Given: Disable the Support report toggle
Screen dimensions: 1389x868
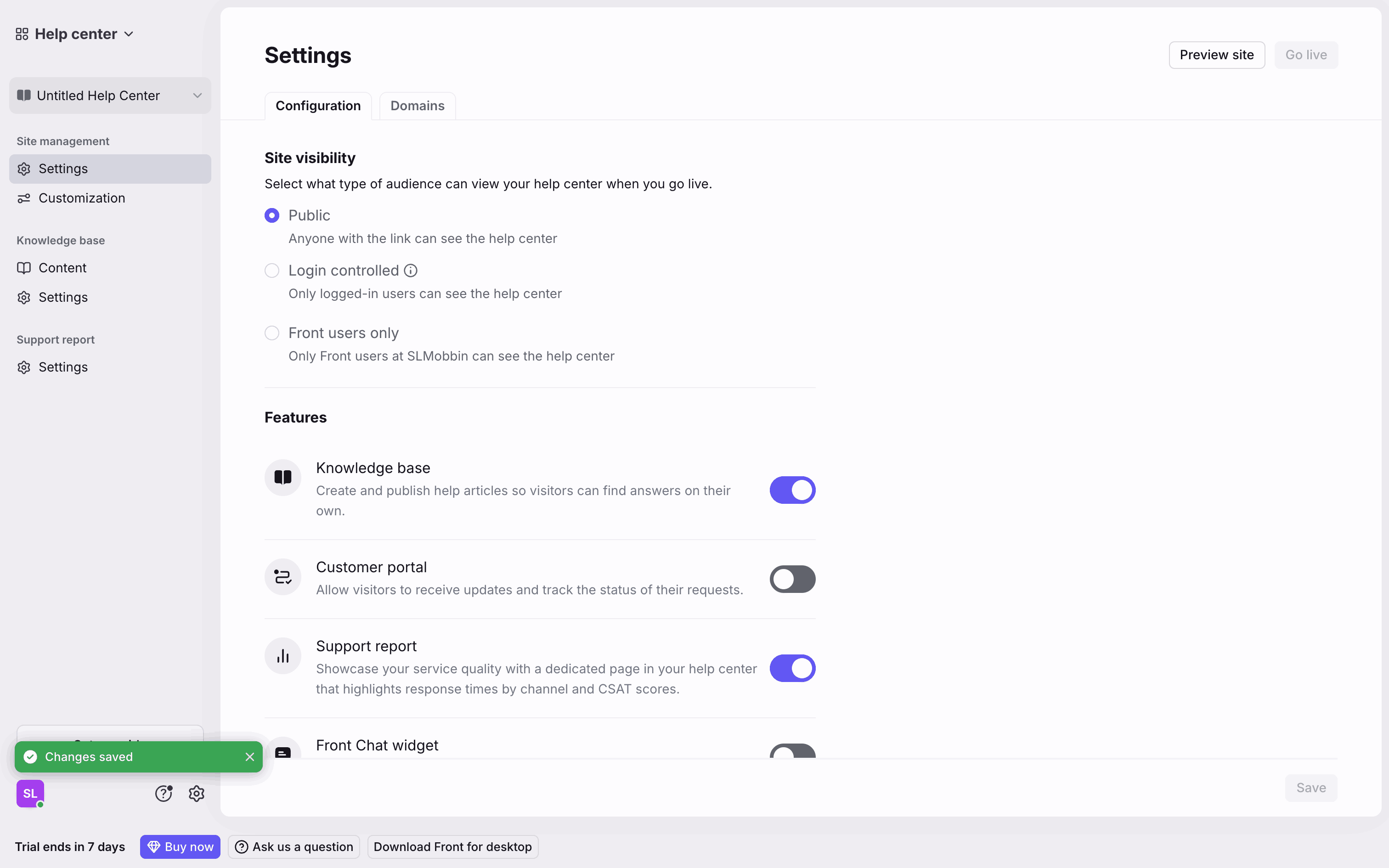Looking at the screenshot, I should (x=792, y=668).
